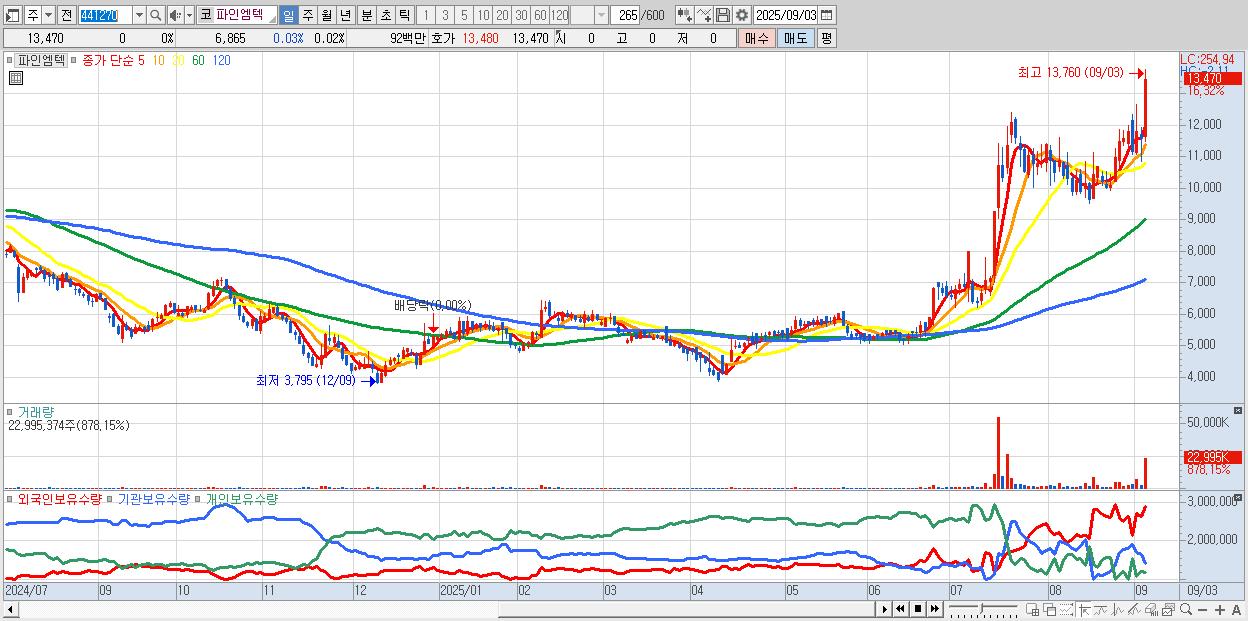
Task: Expand the stock code history dropdown
Action: pos(139,16)
